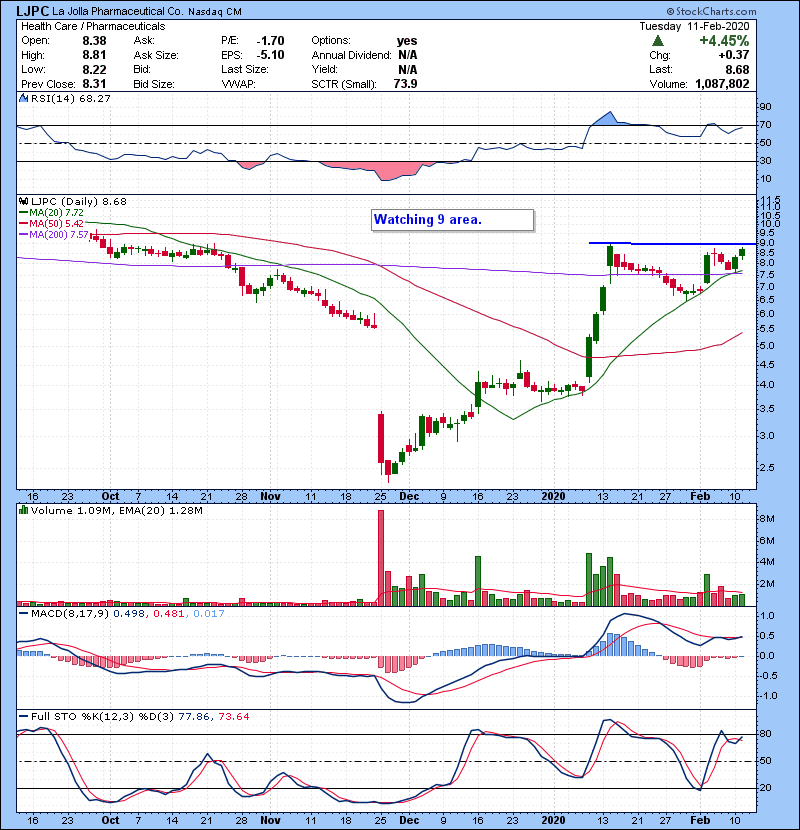Click 90 on the RSI scale
This screenshot has height=830, width=800.
pos(765,107)
